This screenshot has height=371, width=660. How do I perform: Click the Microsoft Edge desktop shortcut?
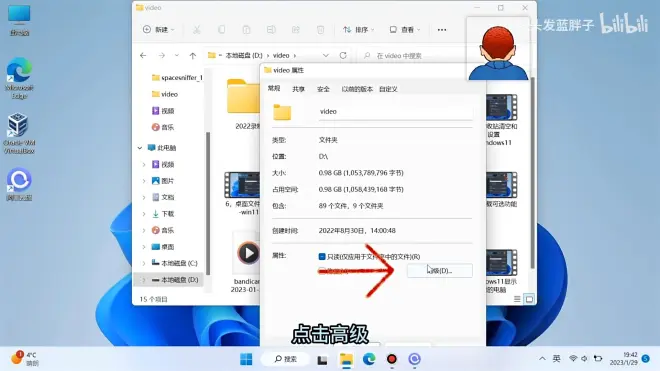19,78
